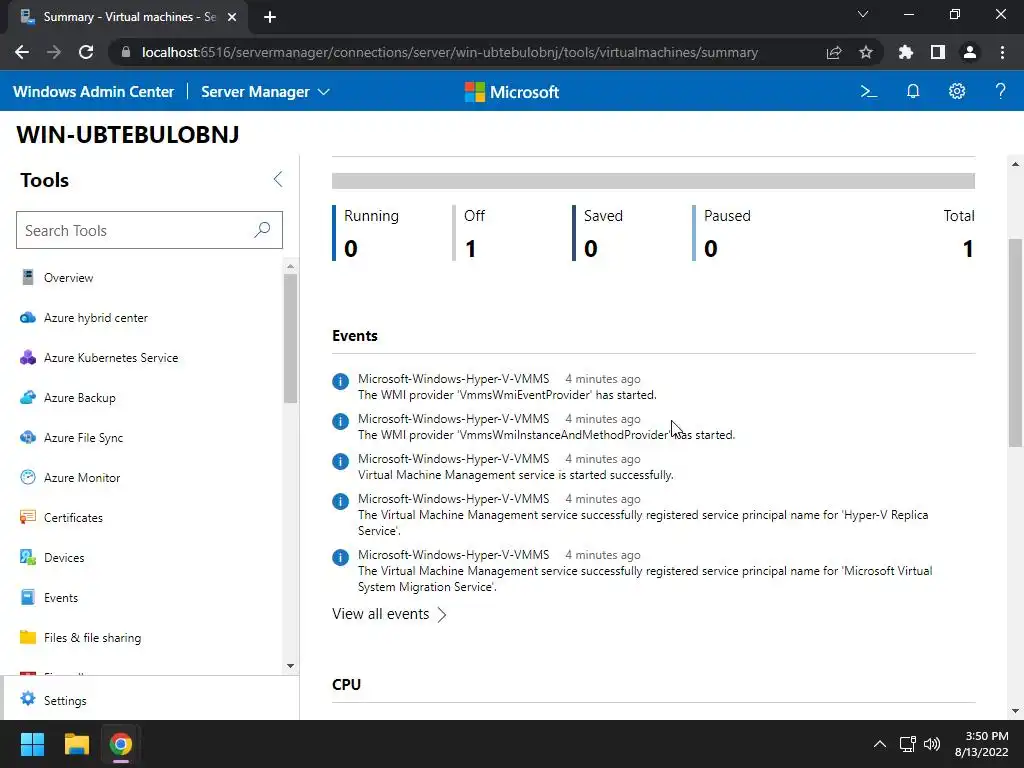1024x768 pixels.
Task: Open the Certificates tool
Action: click(73, 518)
